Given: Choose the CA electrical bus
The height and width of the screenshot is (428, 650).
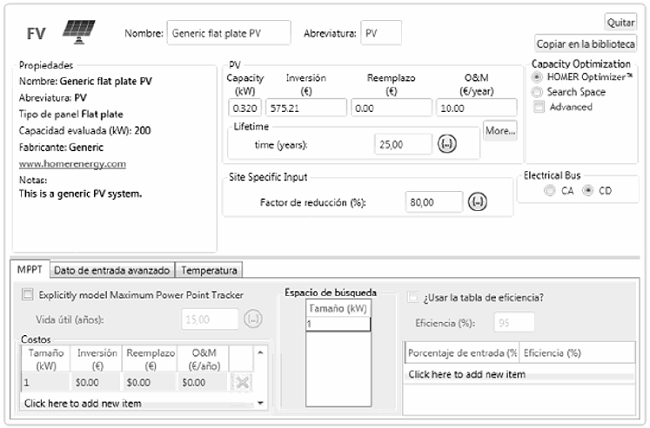Looking at the screenshot, I should click(x=549, y=190).
